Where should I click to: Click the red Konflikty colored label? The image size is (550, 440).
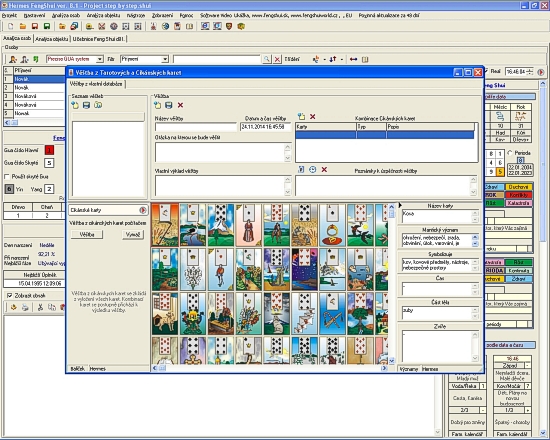pos(518,195)
